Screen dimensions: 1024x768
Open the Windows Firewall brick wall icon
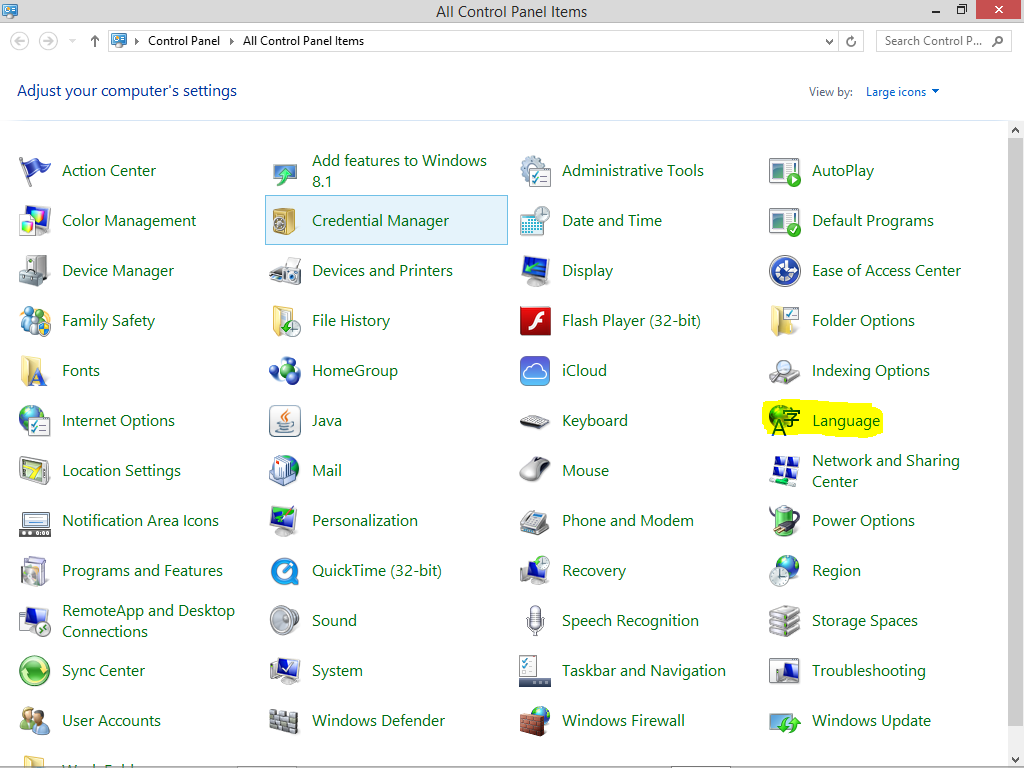click(x=535, y=721)
